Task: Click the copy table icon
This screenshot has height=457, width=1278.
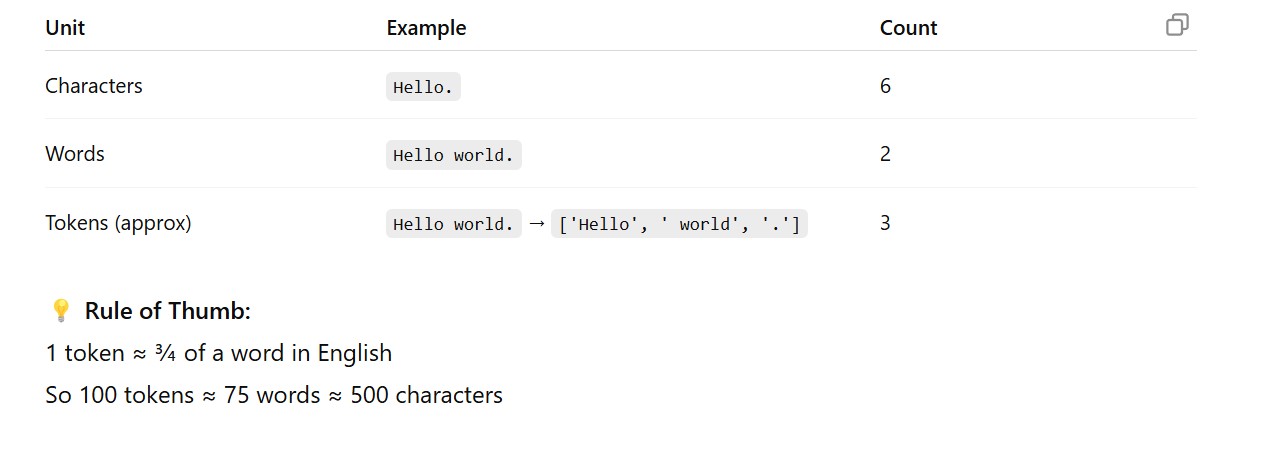Action: click(x=1177, y=25)
